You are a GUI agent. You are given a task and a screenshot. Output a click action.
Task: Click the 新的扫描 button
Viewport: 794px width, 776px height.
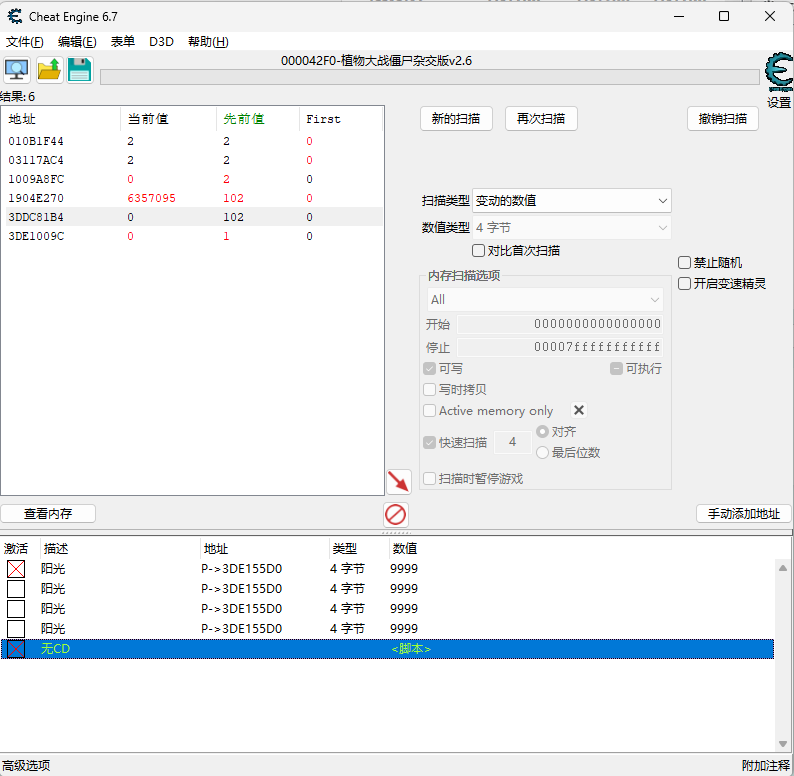point(456,118)
